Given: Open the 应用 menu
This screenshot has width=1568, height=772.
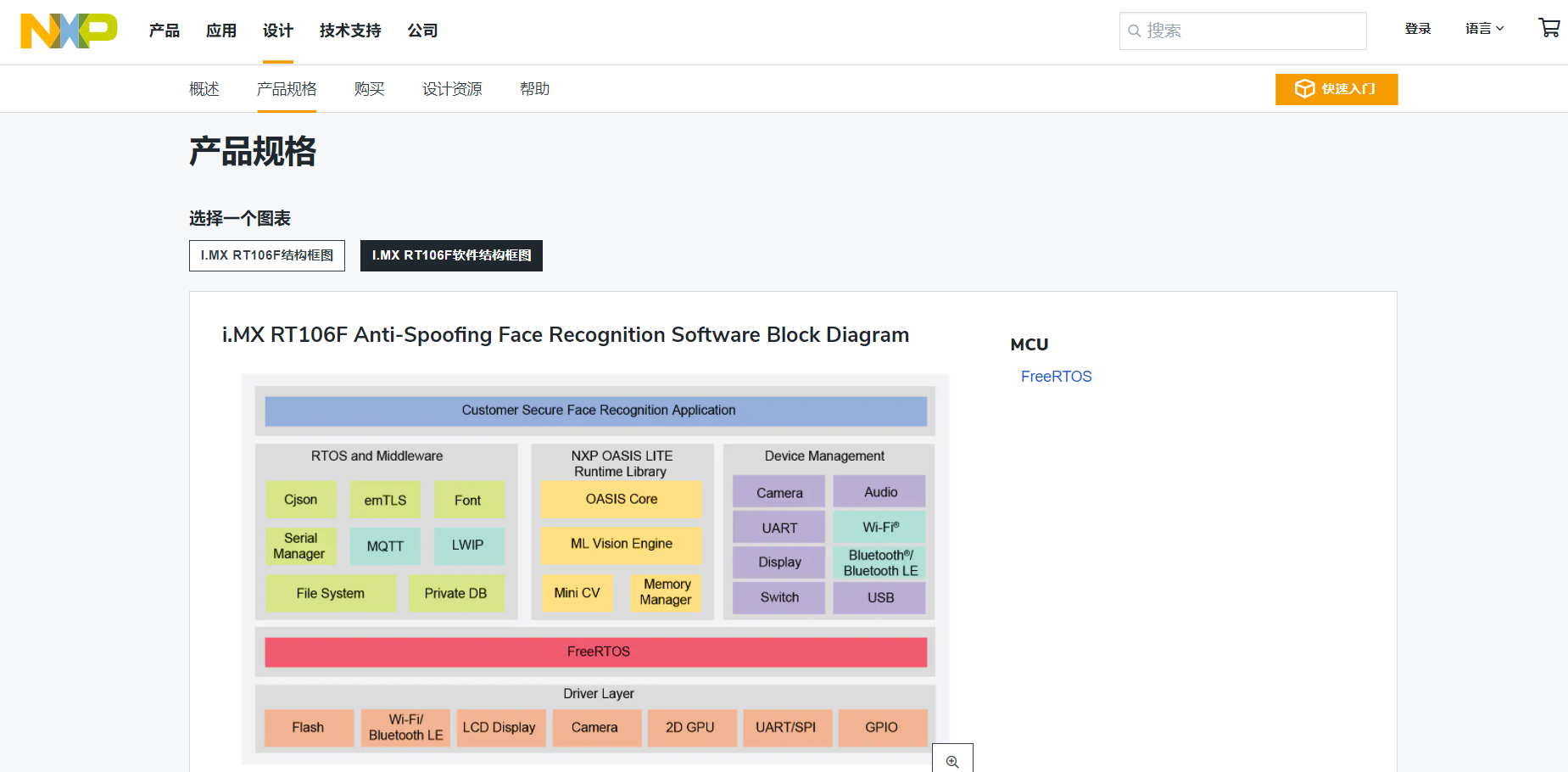Looking at the screenshot, I should pos(221,31).
